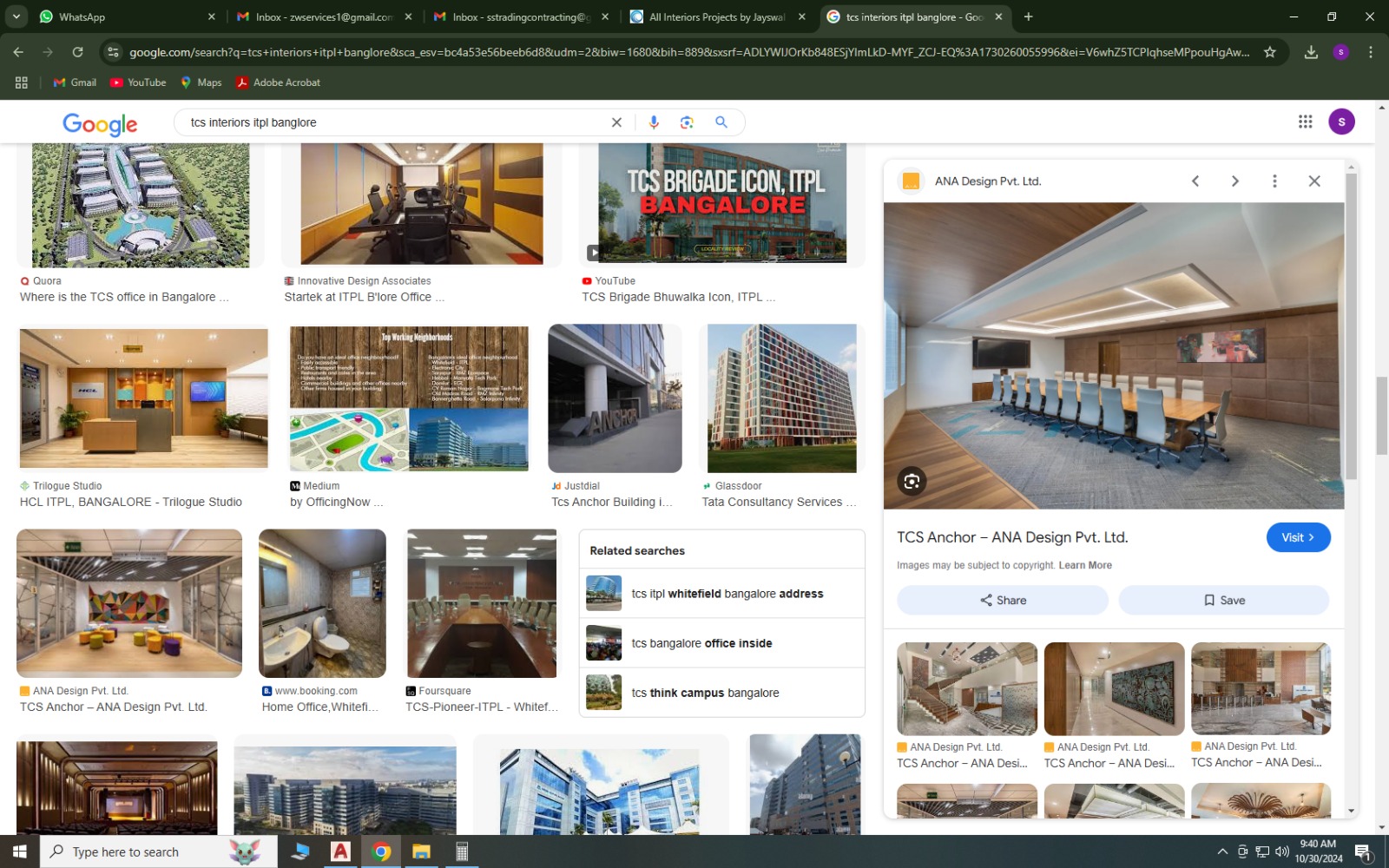Open HCL ITPL Trilogue Studio image
The height and width of the screenshot is (868, 1389).
[x=144, y=398]
